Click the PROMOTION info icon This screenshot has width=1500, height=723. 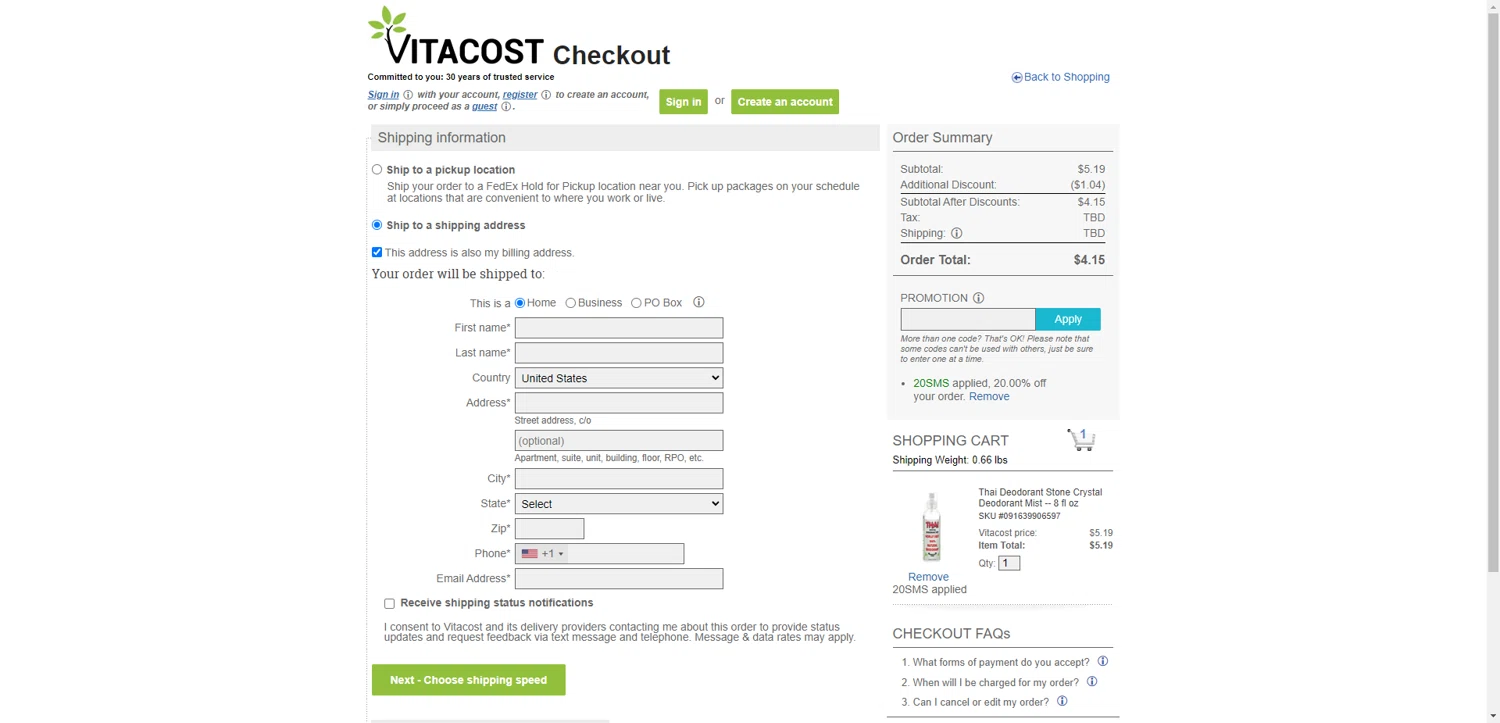point(978,298)
